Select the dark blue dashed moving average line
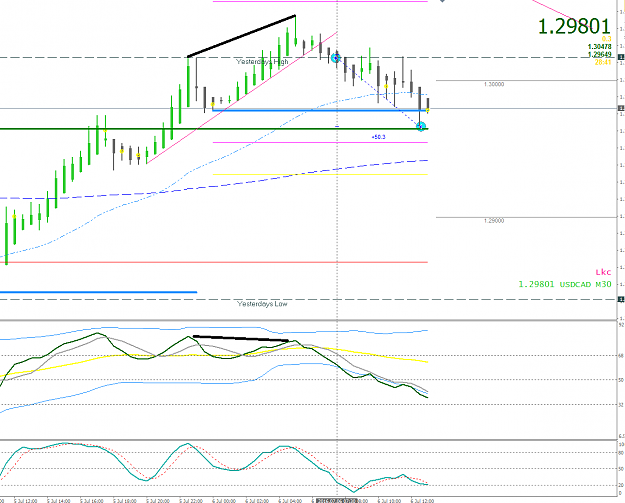 point(215,185)
